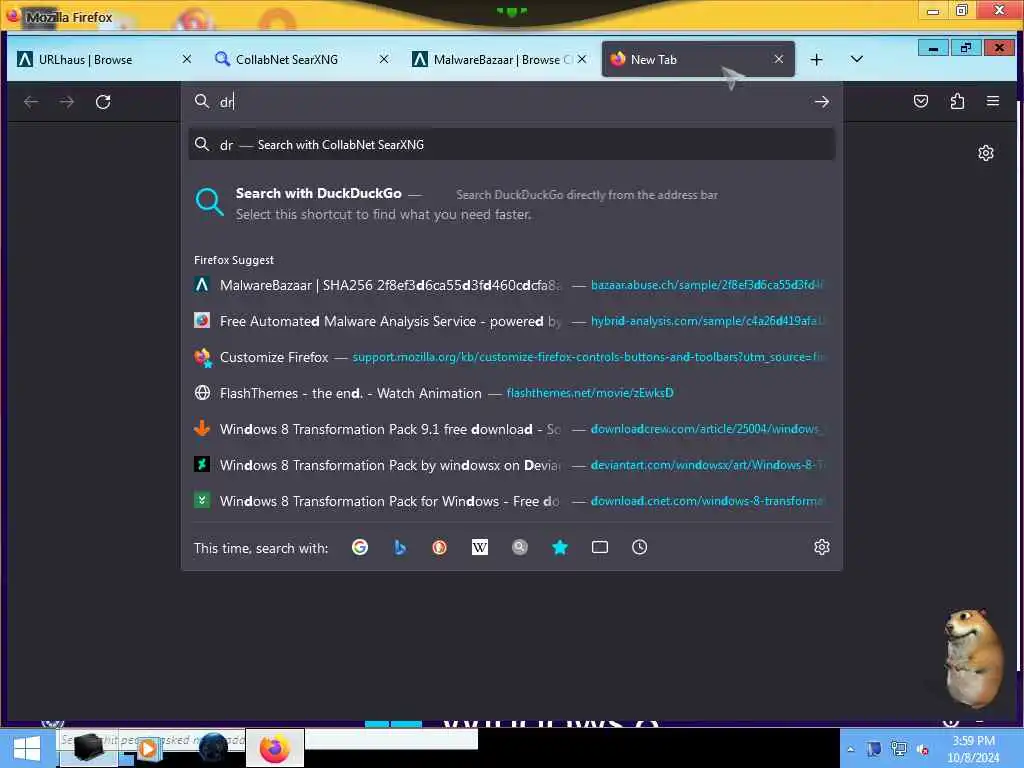
Task: Search this time with Google
Action: [x=360, y=547]
